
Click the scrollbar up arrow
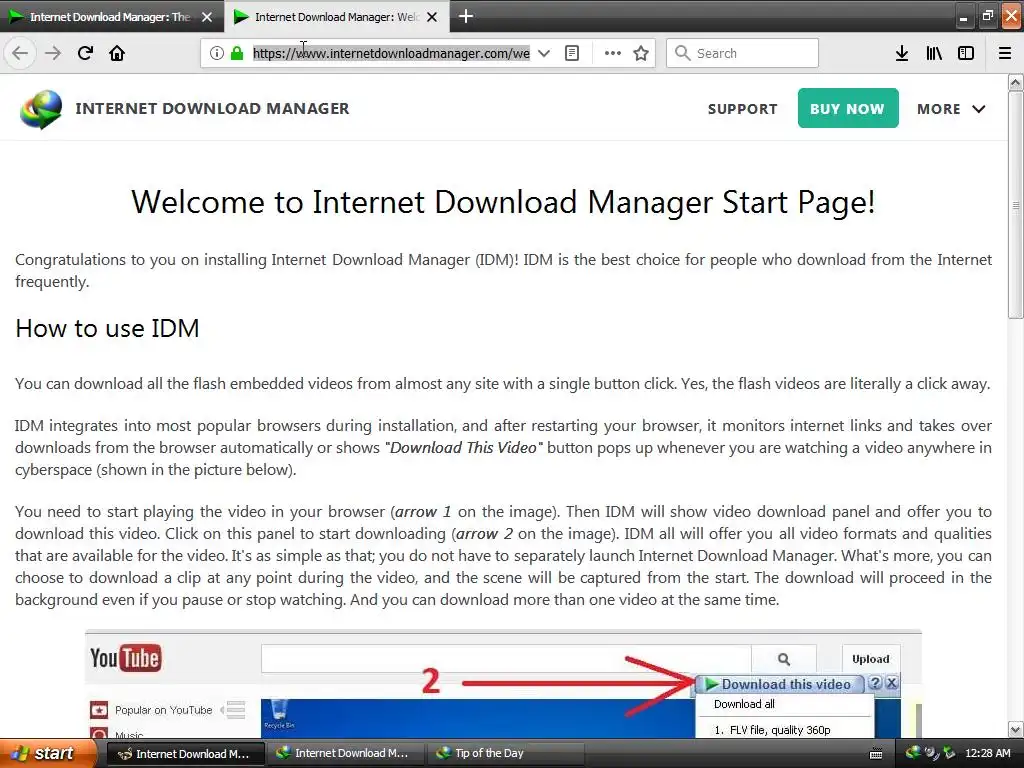(x=1016, y=82)
